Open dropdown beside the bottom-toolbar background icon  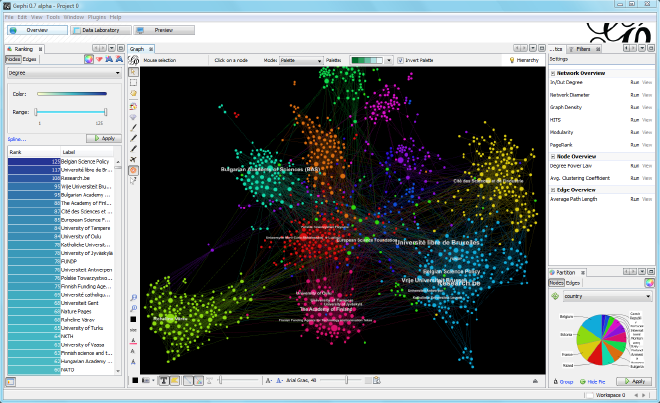pyautogui.click(x=153, y=381)
